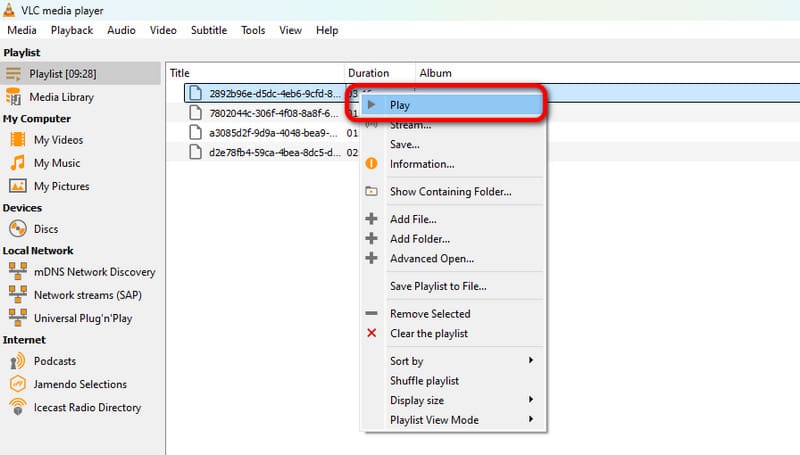The image size is (800, 455).
Task: Select Show Containing Folder option
Action: pos(450,192)
